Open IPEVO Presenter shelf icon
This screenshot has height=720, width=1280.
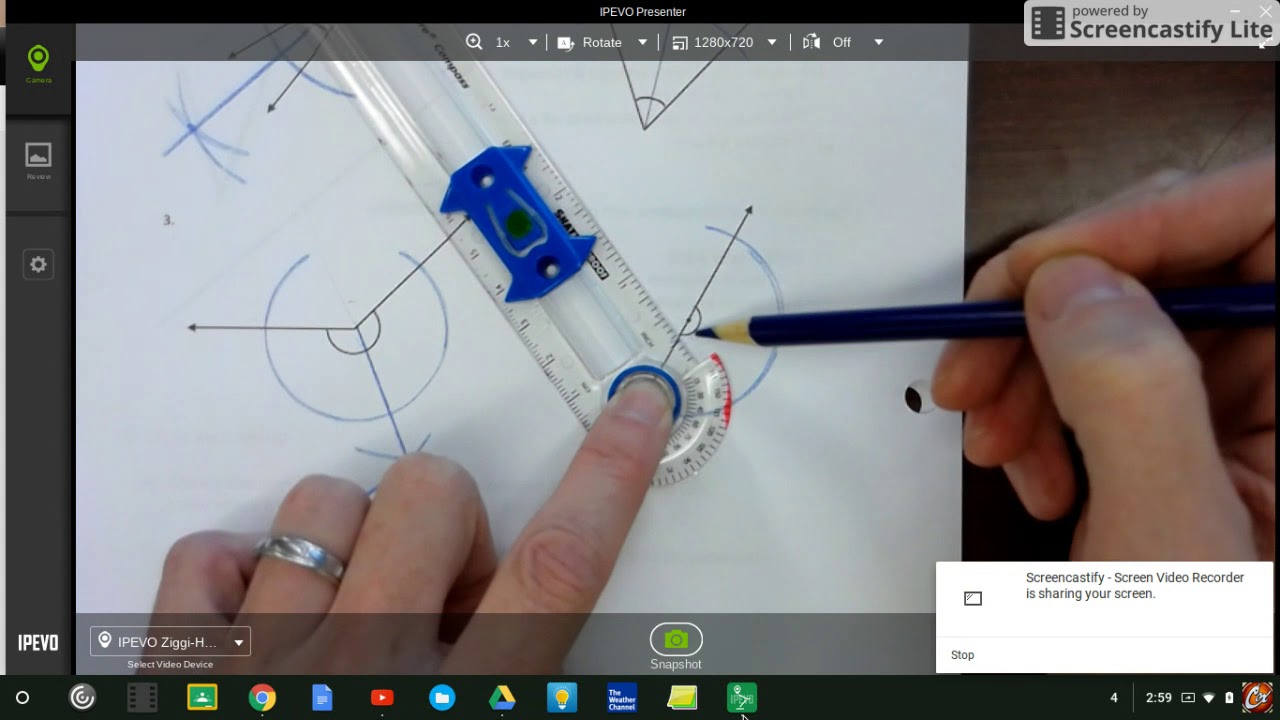point(742,698)
